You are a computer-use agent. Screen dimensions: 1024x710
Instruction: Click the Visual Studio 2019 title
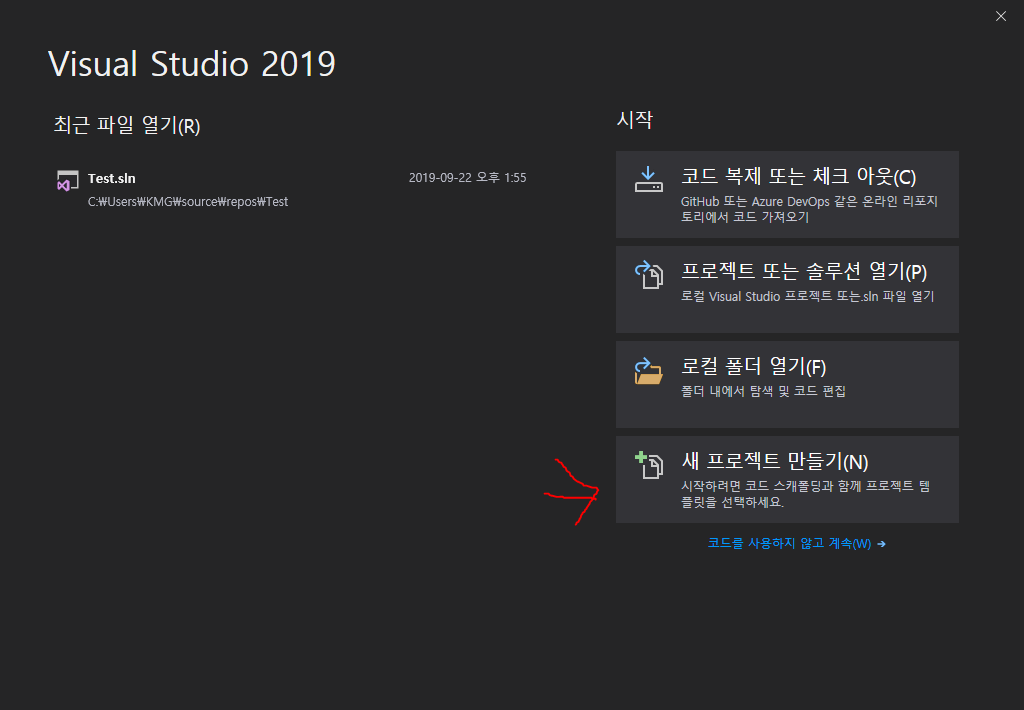(x=192, y=64)
